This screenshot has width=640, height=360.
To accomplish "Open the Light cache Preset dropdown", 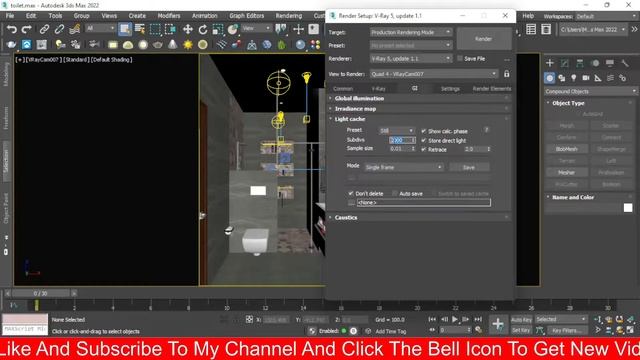I will (396, 131).
